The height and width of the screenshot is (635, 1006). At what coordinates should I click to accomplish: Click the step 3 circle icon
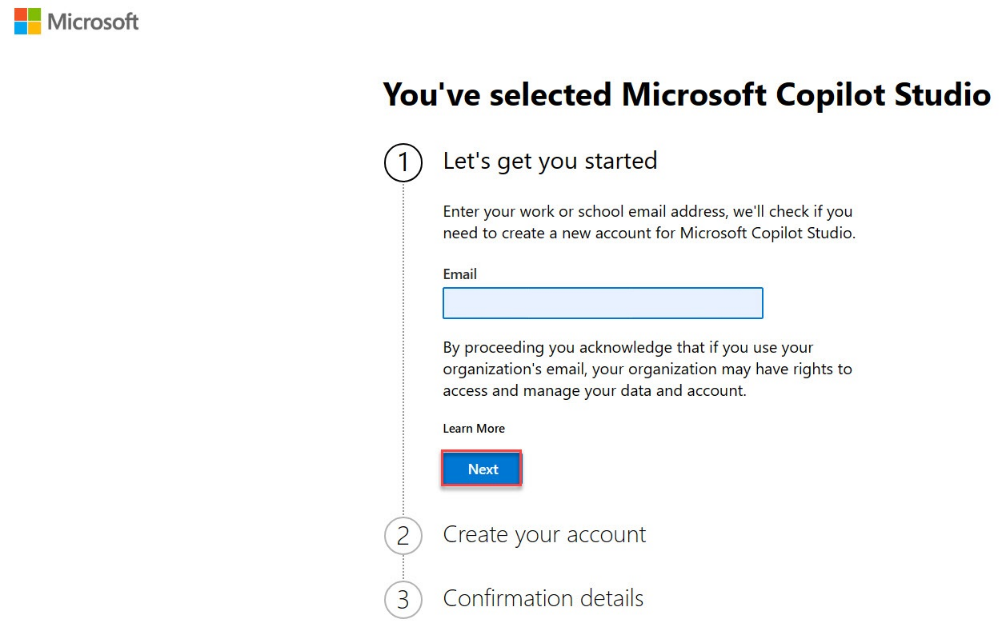point(403,600)
